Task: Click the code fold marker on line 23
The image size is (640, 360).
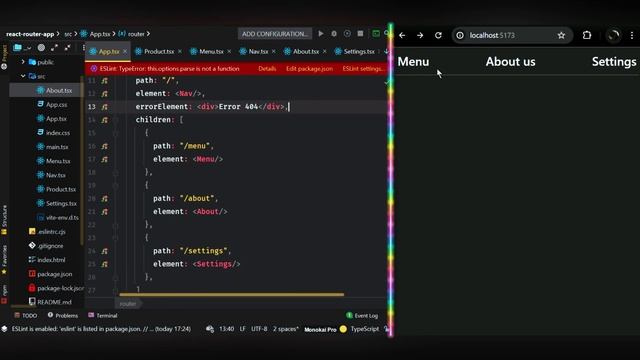Action: pos(116,238)
